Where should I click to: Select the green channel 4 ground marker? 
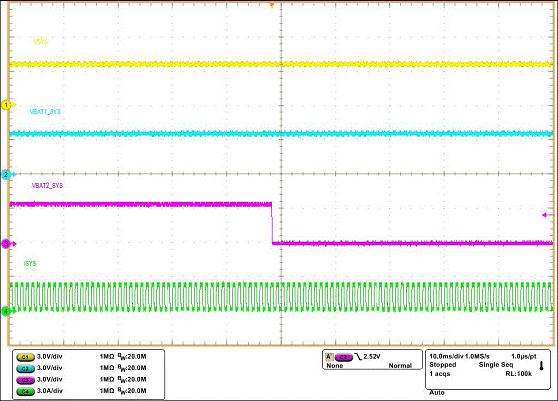(6, 312)
